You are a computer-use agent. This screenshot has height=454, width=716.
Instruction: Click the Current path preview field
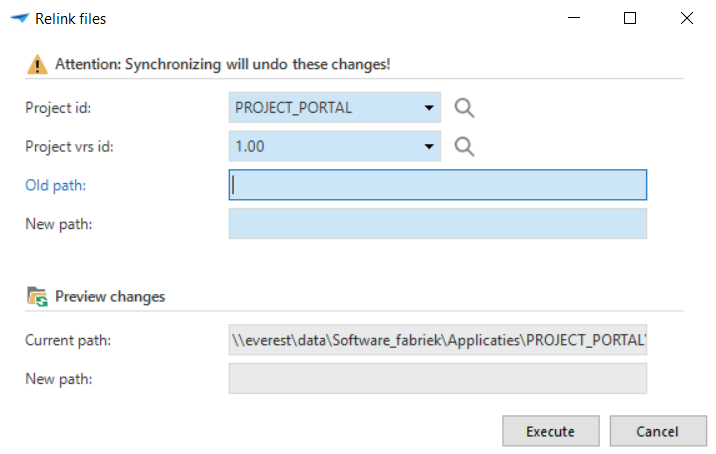click(x=438, y=340)
